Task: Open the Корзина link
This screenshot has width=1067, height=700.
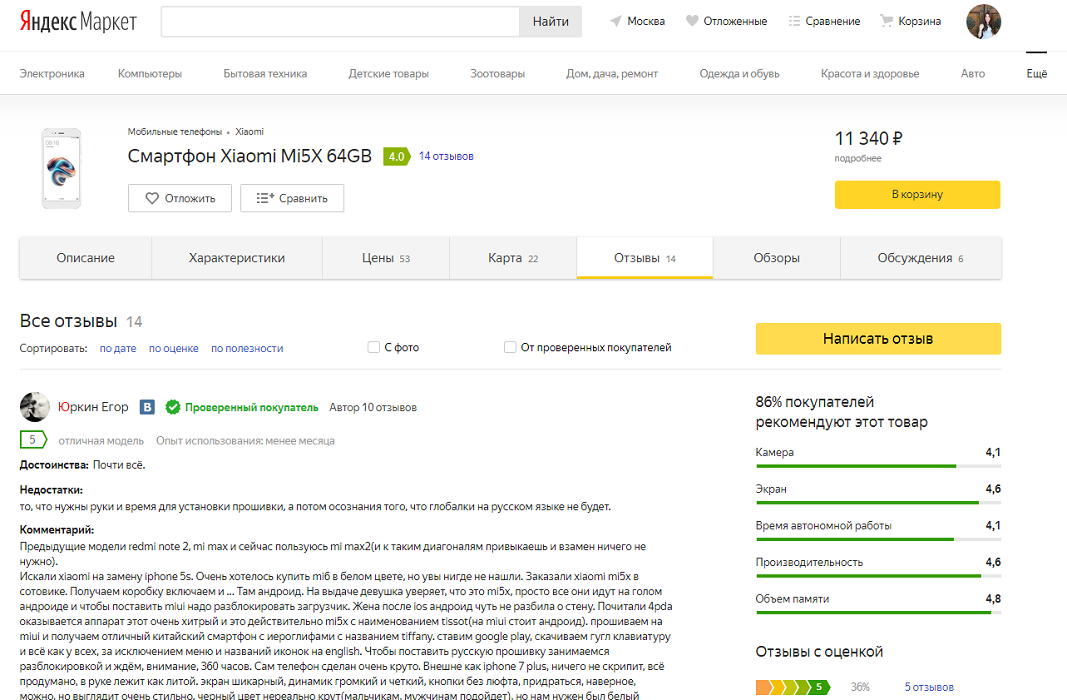Action: coord(919,21)
